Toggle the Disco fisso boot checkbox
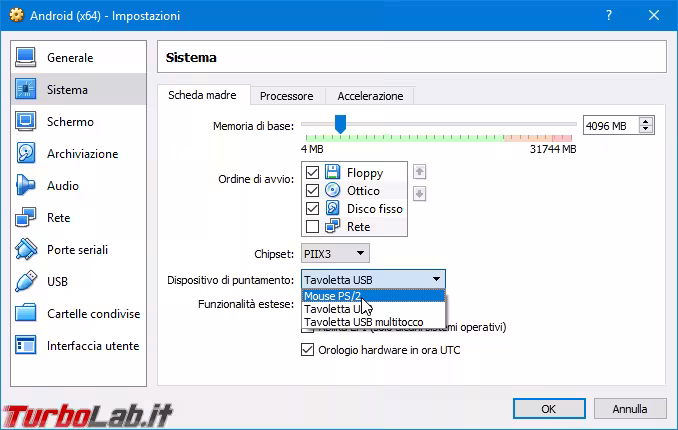 click(312, 209)
